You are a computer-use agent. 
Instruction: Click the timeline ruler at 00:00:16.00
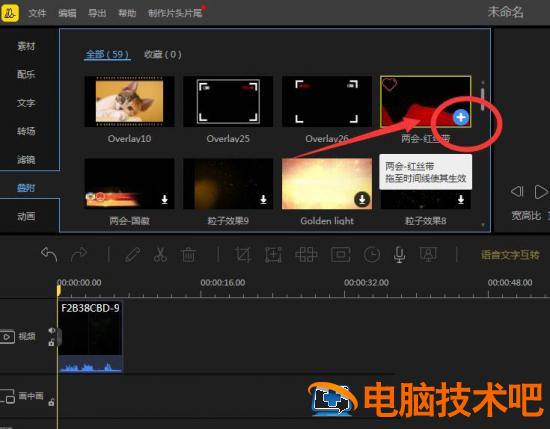223,282
